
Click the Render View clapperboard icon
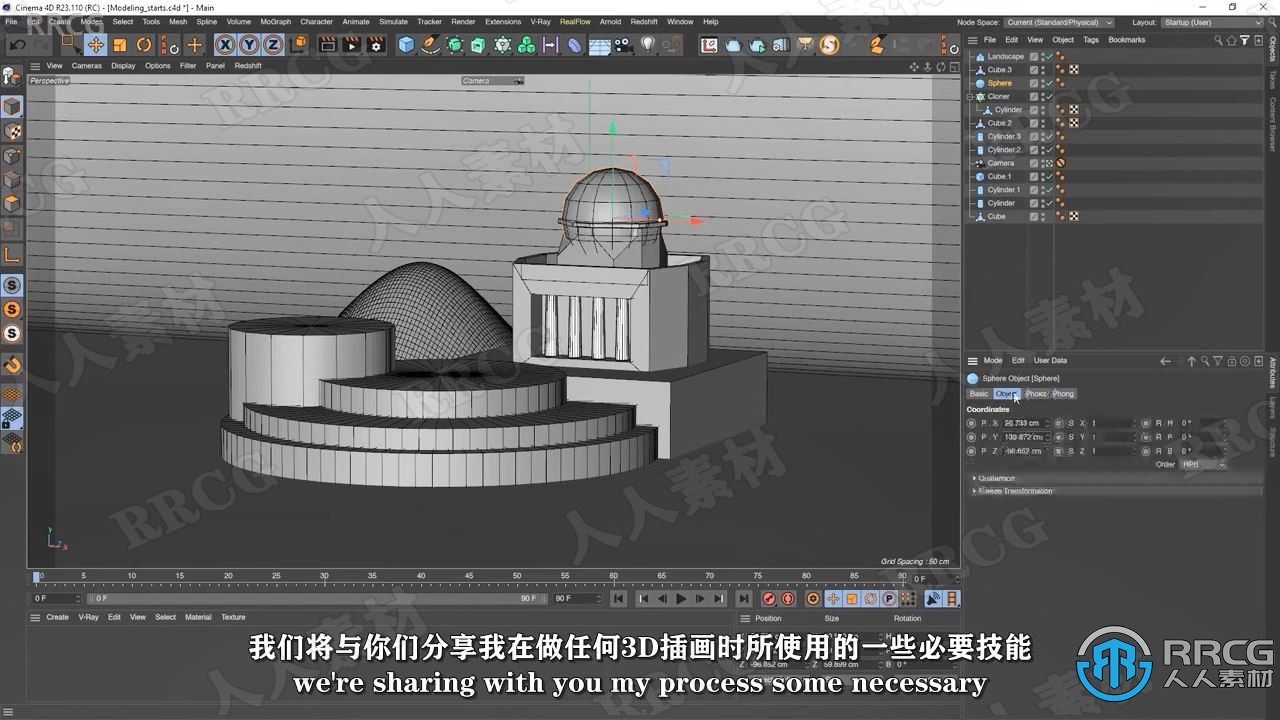point(327,45)
